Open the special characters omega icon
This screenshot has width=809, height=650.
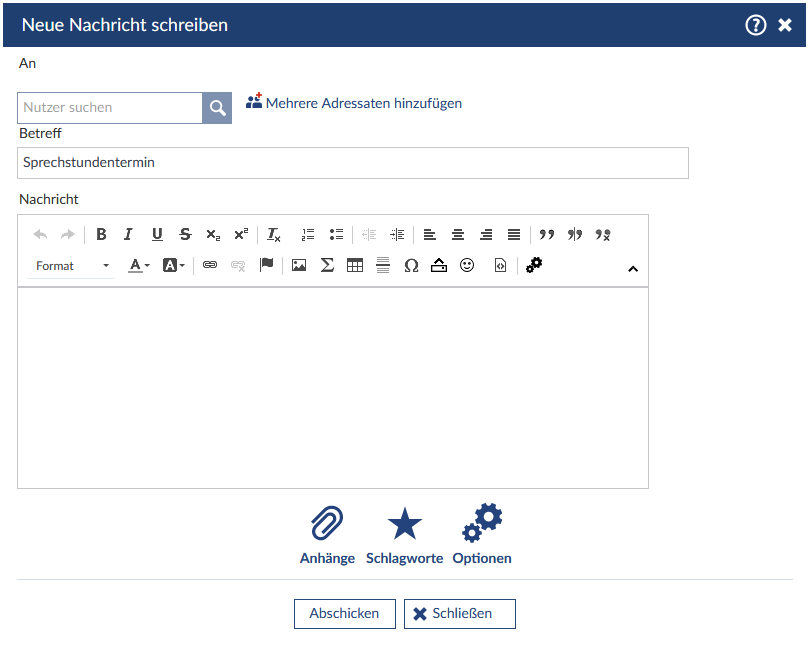point(411,266)
